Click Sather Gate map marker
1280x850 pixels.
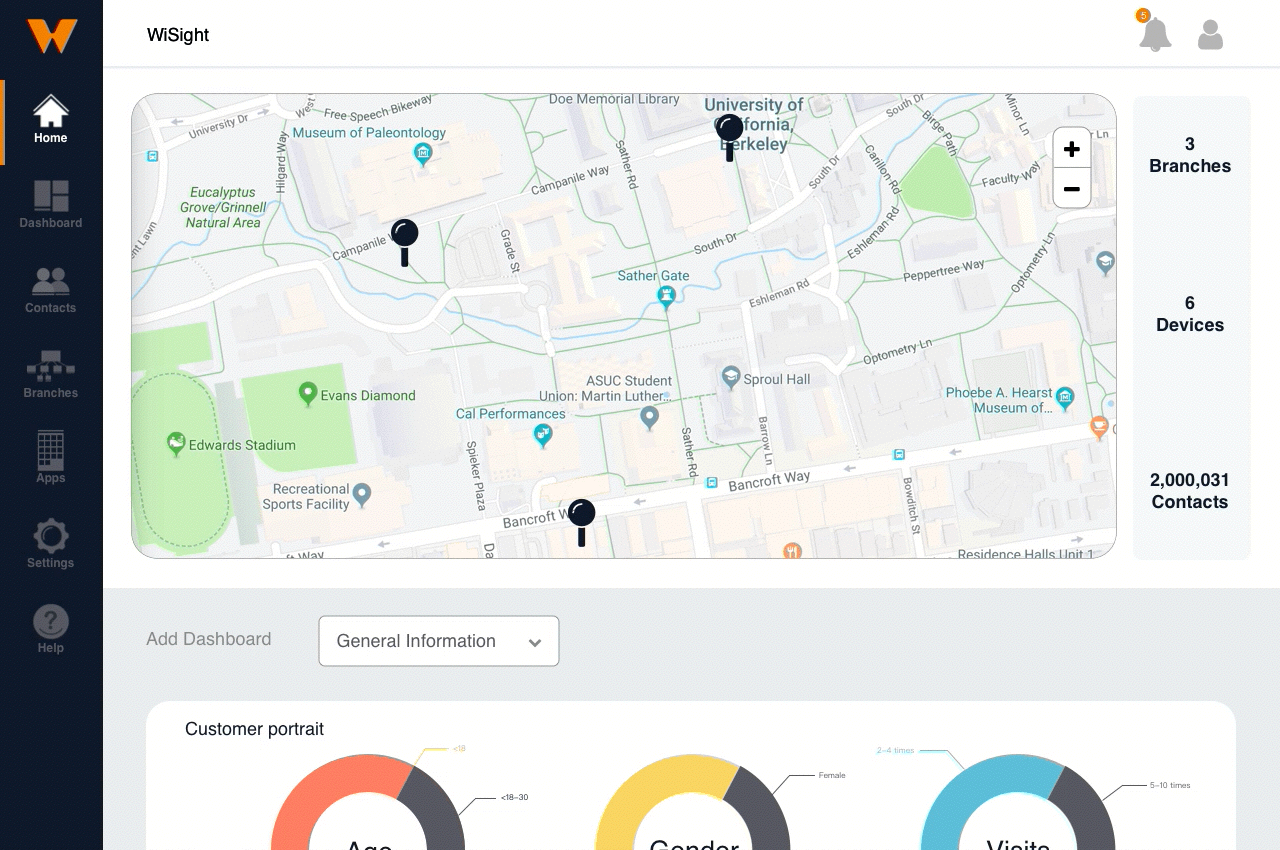(666, 296)
